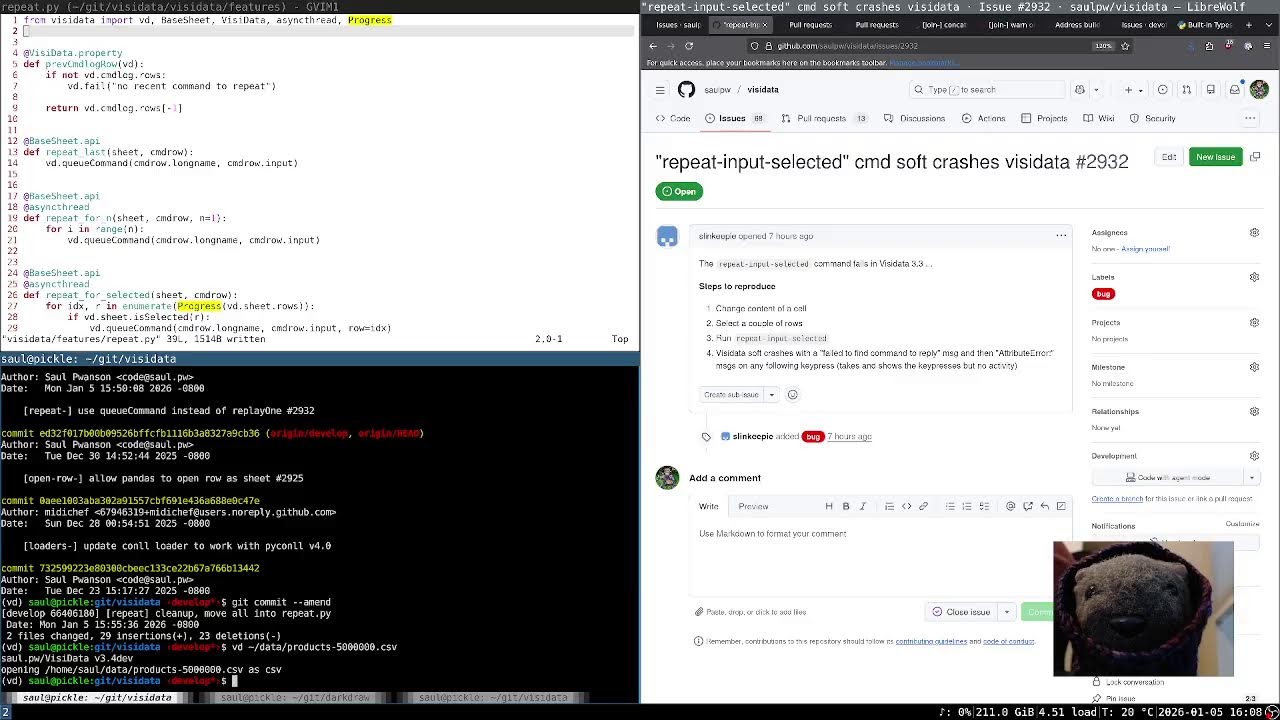Bookmark this page with the star icon
This screenshot has width=1280, height=720.
click(x=1125, y=46)
